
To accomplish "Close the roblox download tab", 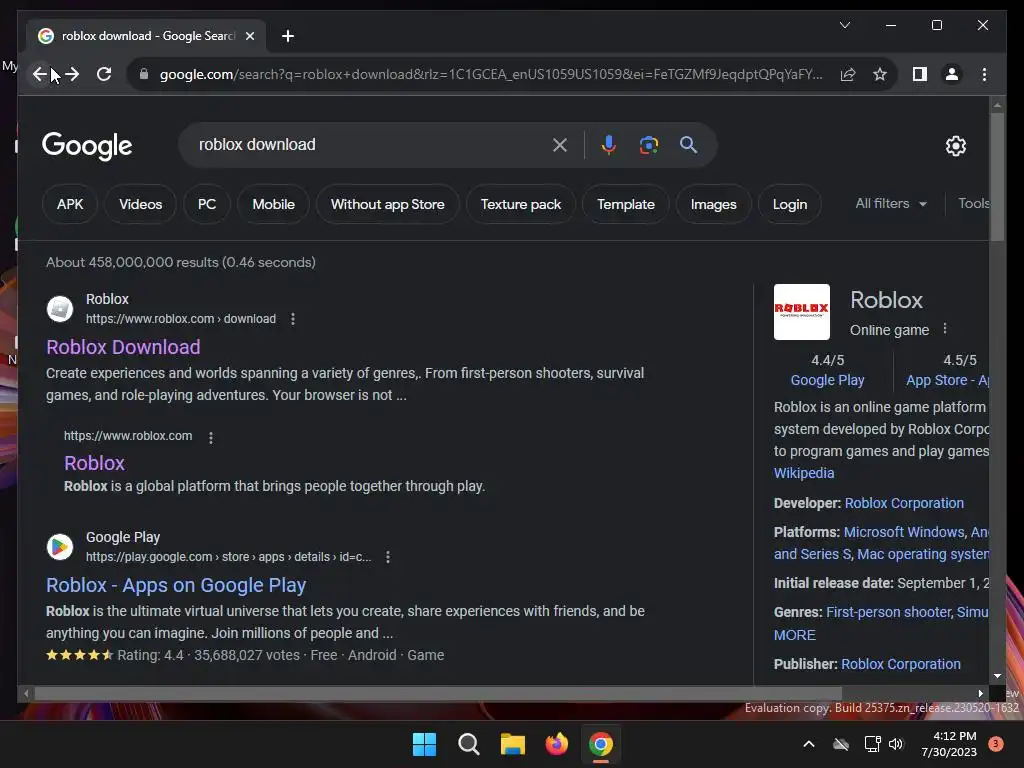I will tap(249, 36).
